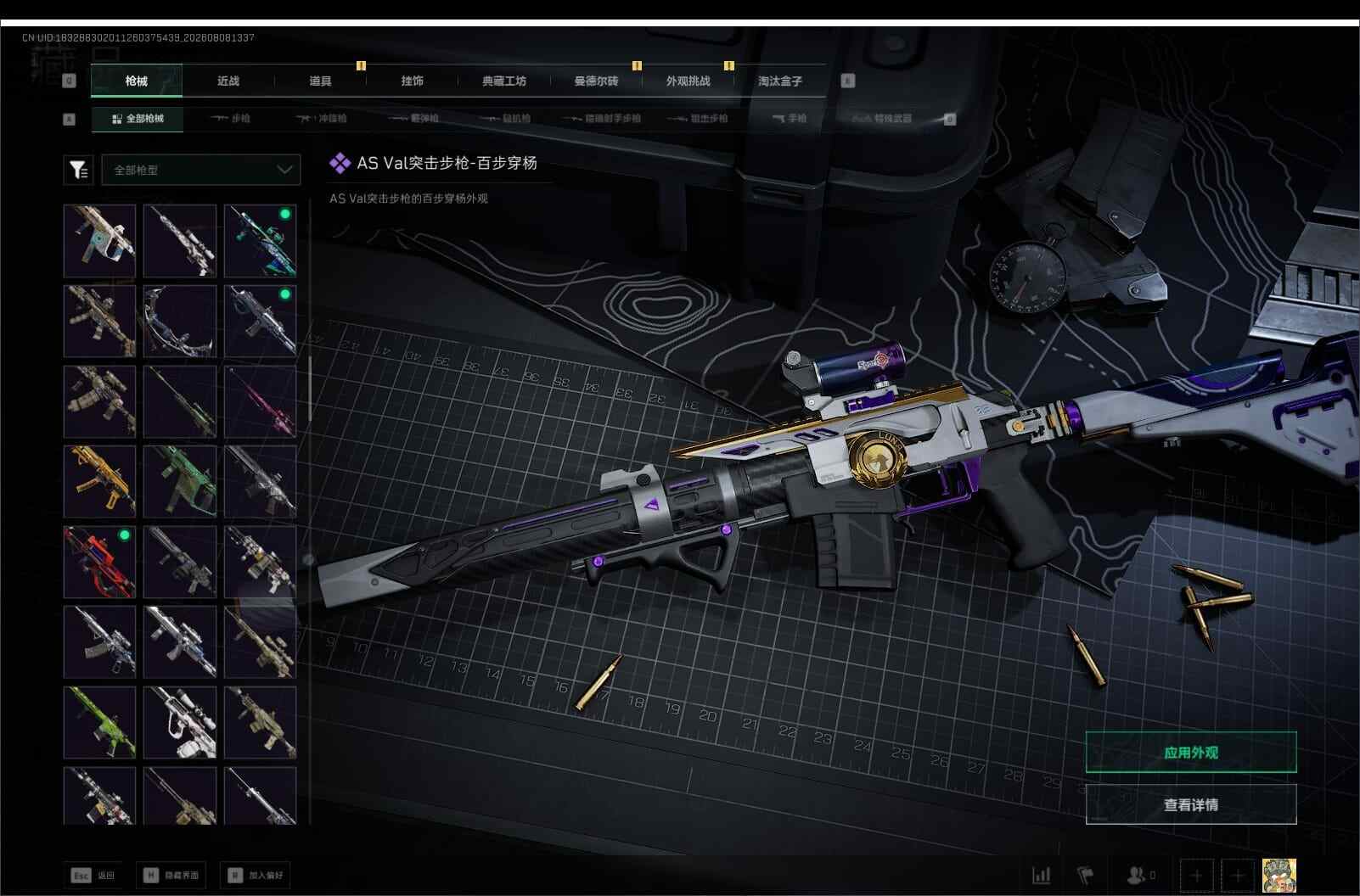
Task: Click the flags icon in bottom bar
Action: point(1086,875)
